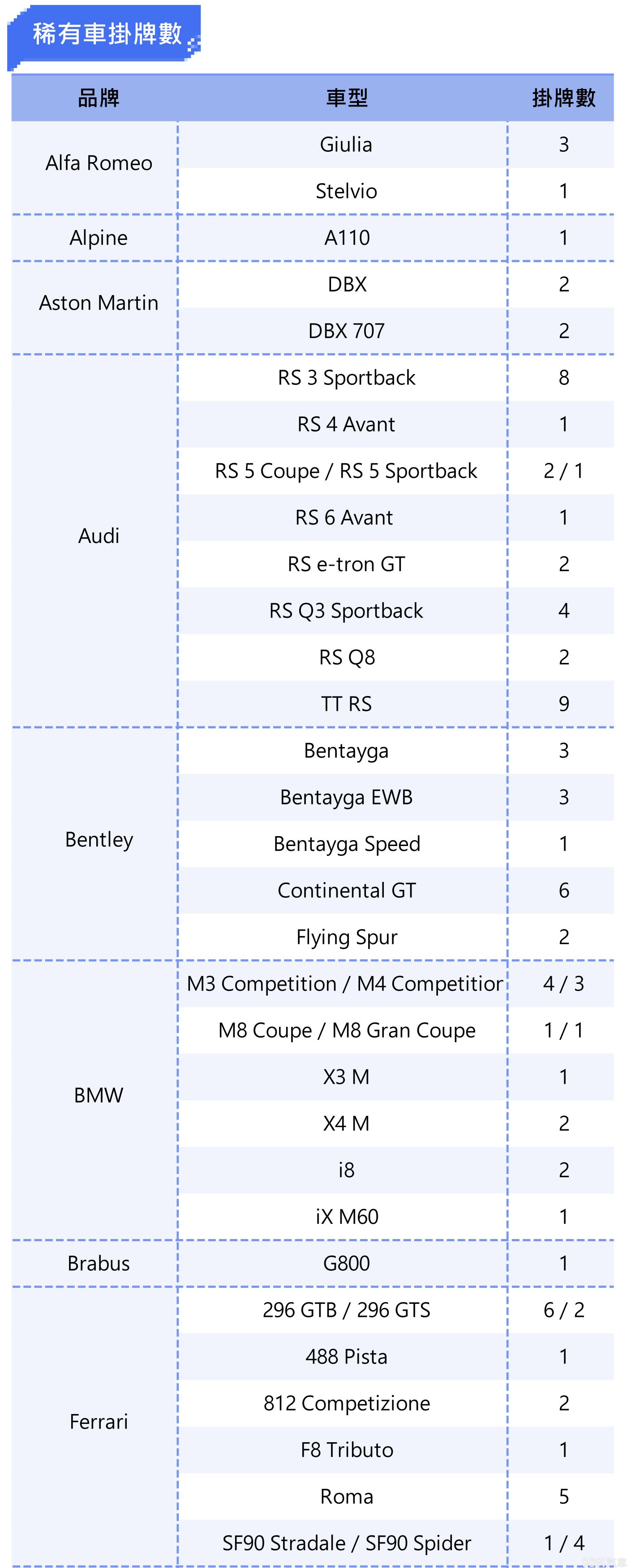Select the Audi brand cell
The image size is (627, 1568).
99,536
